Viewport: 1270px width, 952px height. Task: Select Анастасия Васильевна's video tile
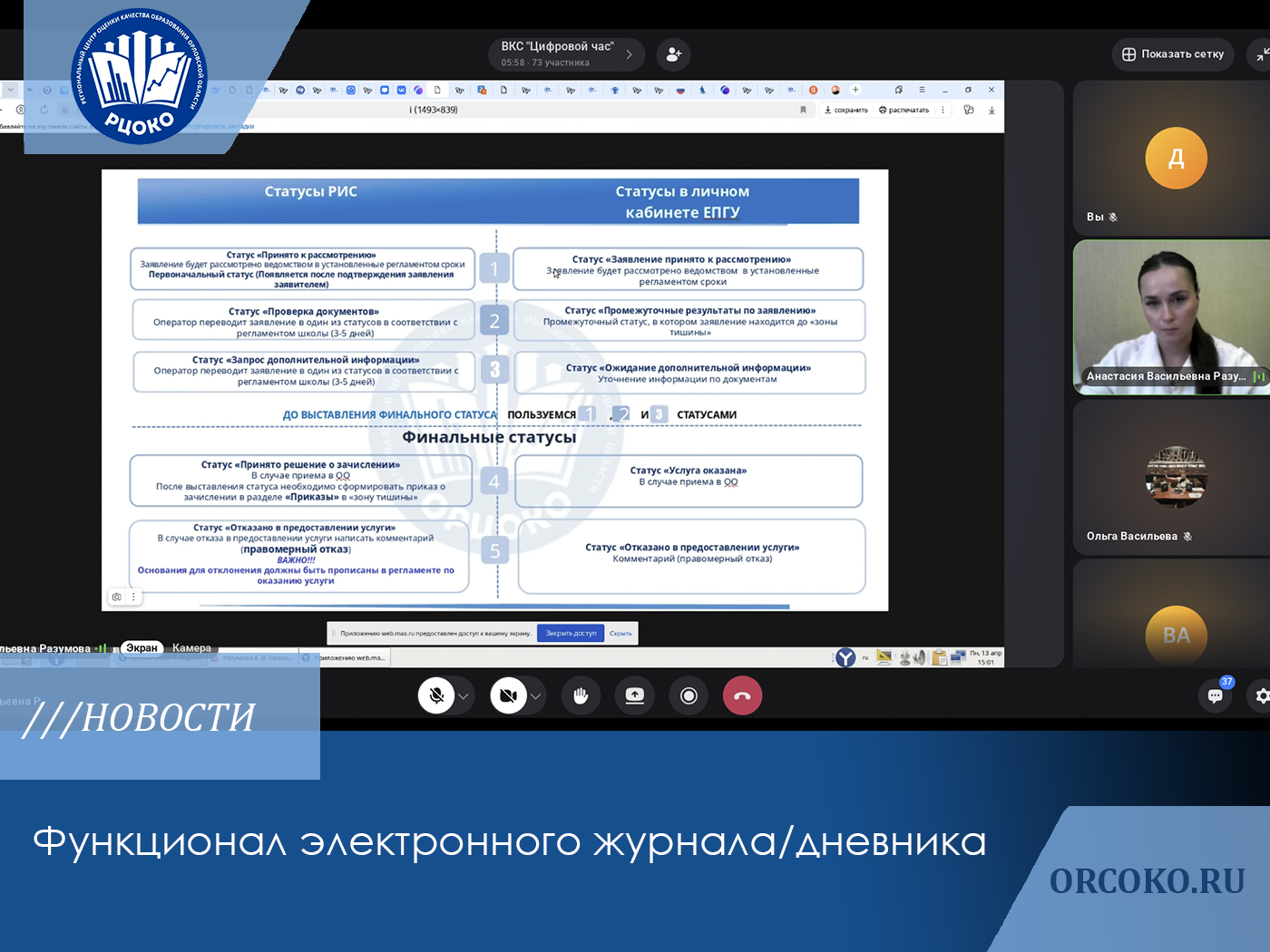(x=1171, y=316)
